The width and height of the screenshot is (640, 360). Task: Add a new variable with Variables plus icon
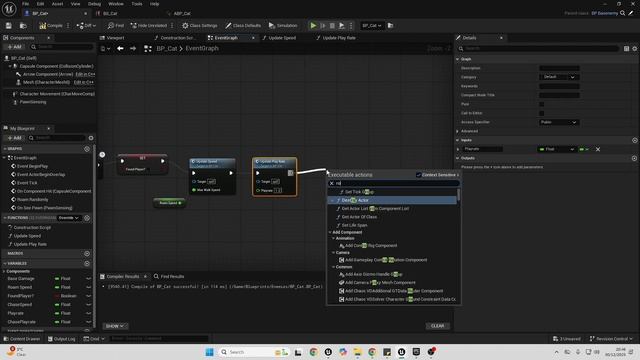click(87, 264)
